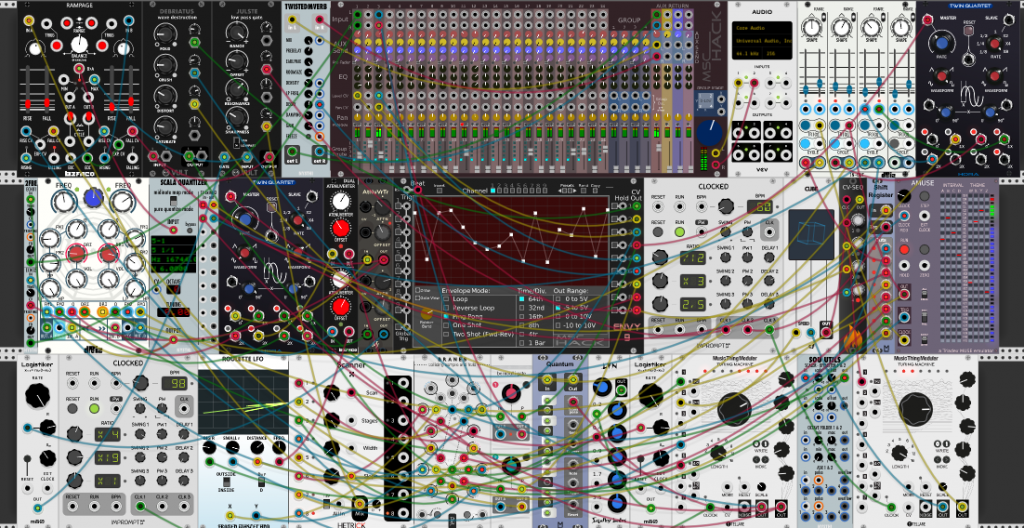Click the red Slave Rate knob on the top-right Twin Quartet

pyautogui.click(x=994, y=44)
